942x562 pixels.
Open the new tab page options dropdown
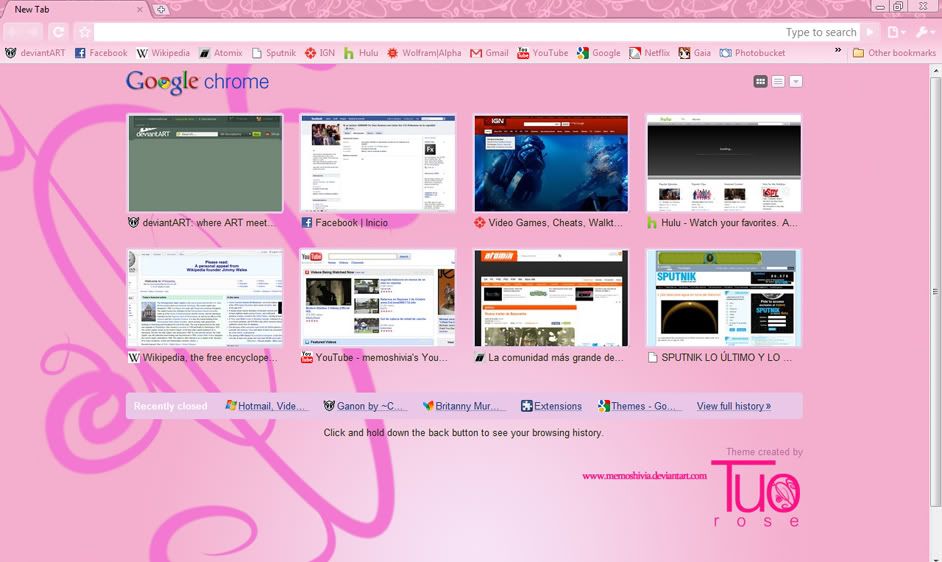[795, 81]
